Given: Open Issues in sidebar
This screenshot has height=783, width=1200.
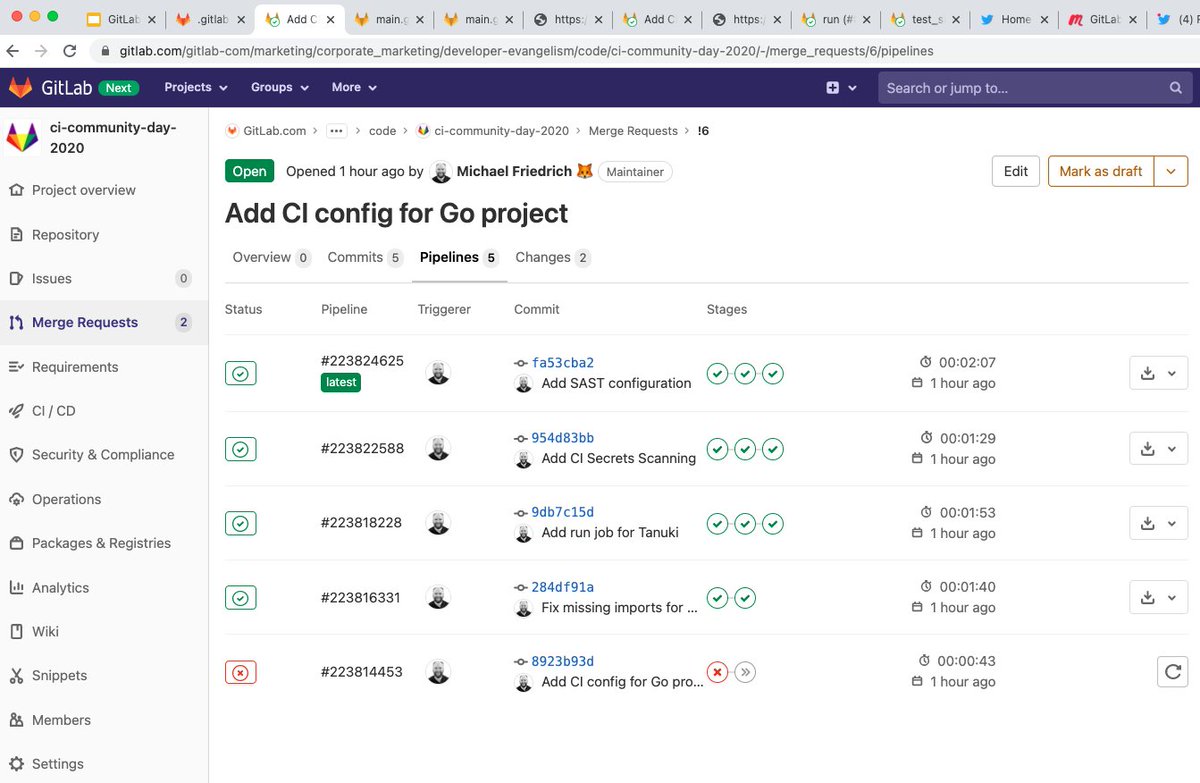Looking at the screenshot, I should 52,278.
